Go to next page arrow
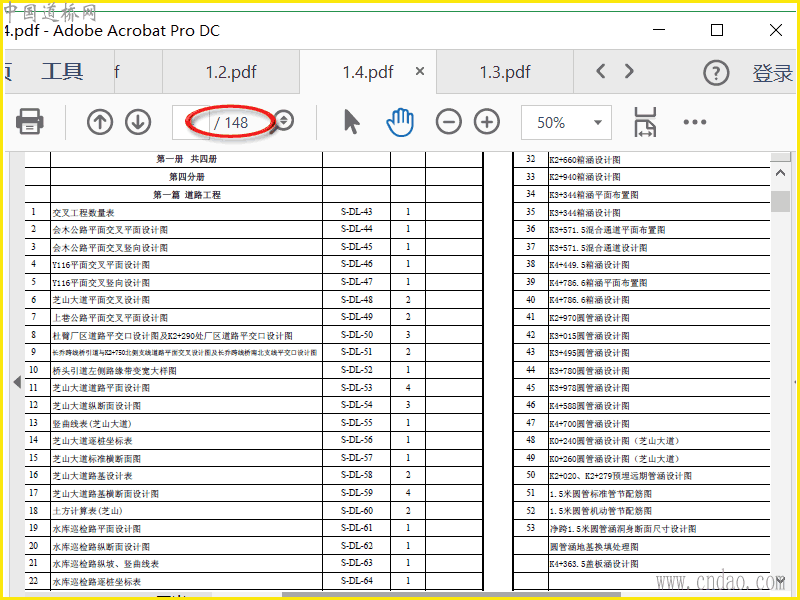This screenshot has width=800, height=600. [x=138, y=122]
